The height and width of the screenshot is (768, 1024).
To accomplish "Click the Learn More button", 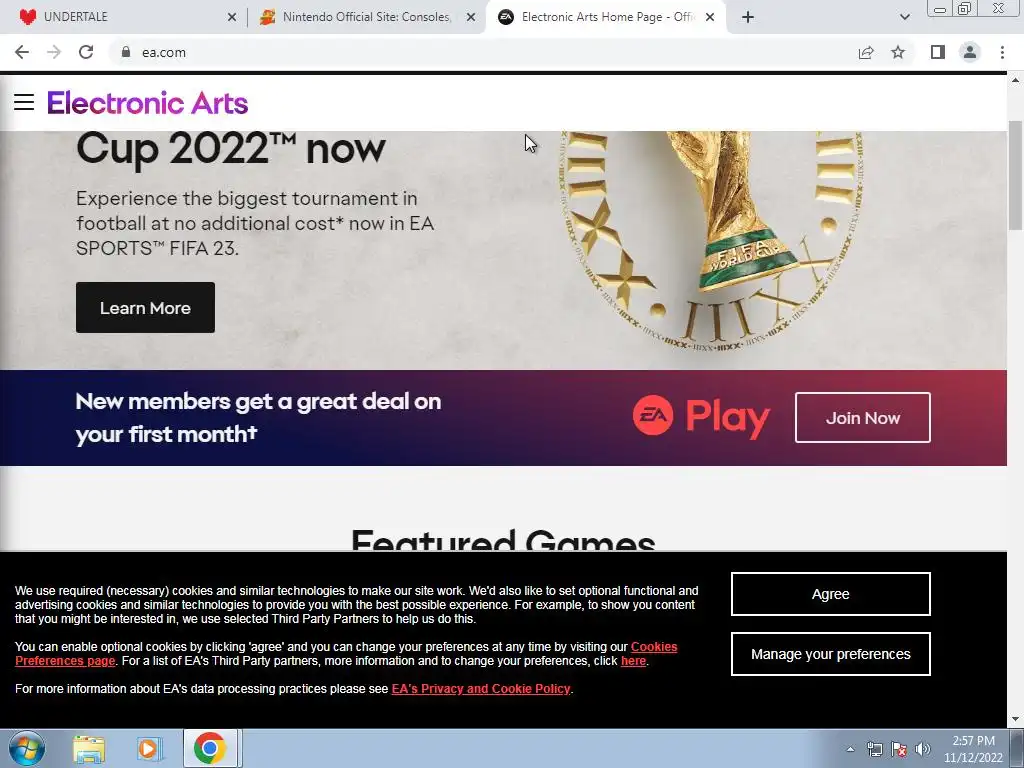I will (145, 308).
